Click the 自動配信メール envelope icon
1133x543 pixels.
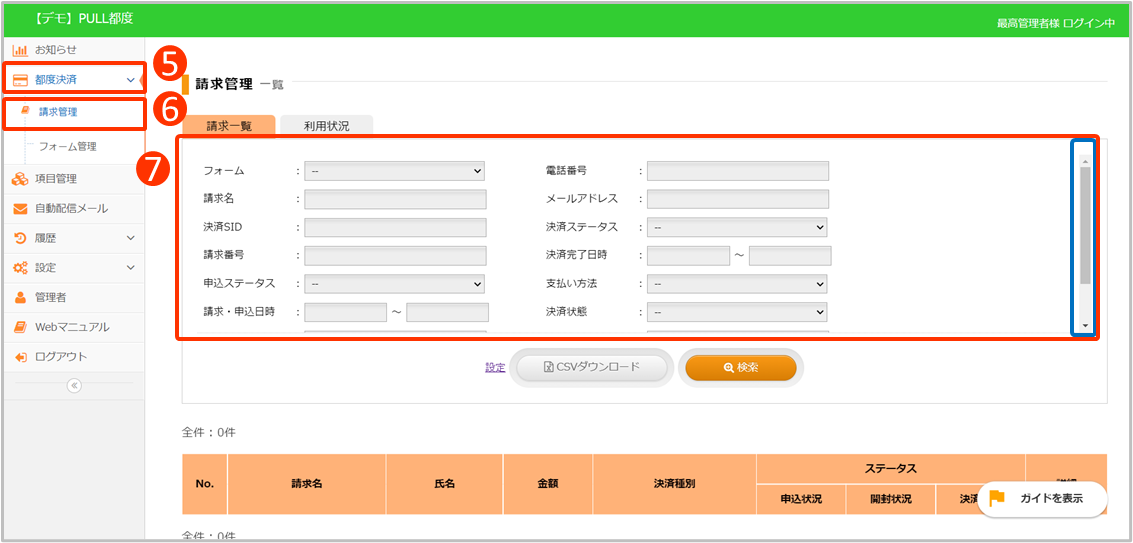coord(20,209)
